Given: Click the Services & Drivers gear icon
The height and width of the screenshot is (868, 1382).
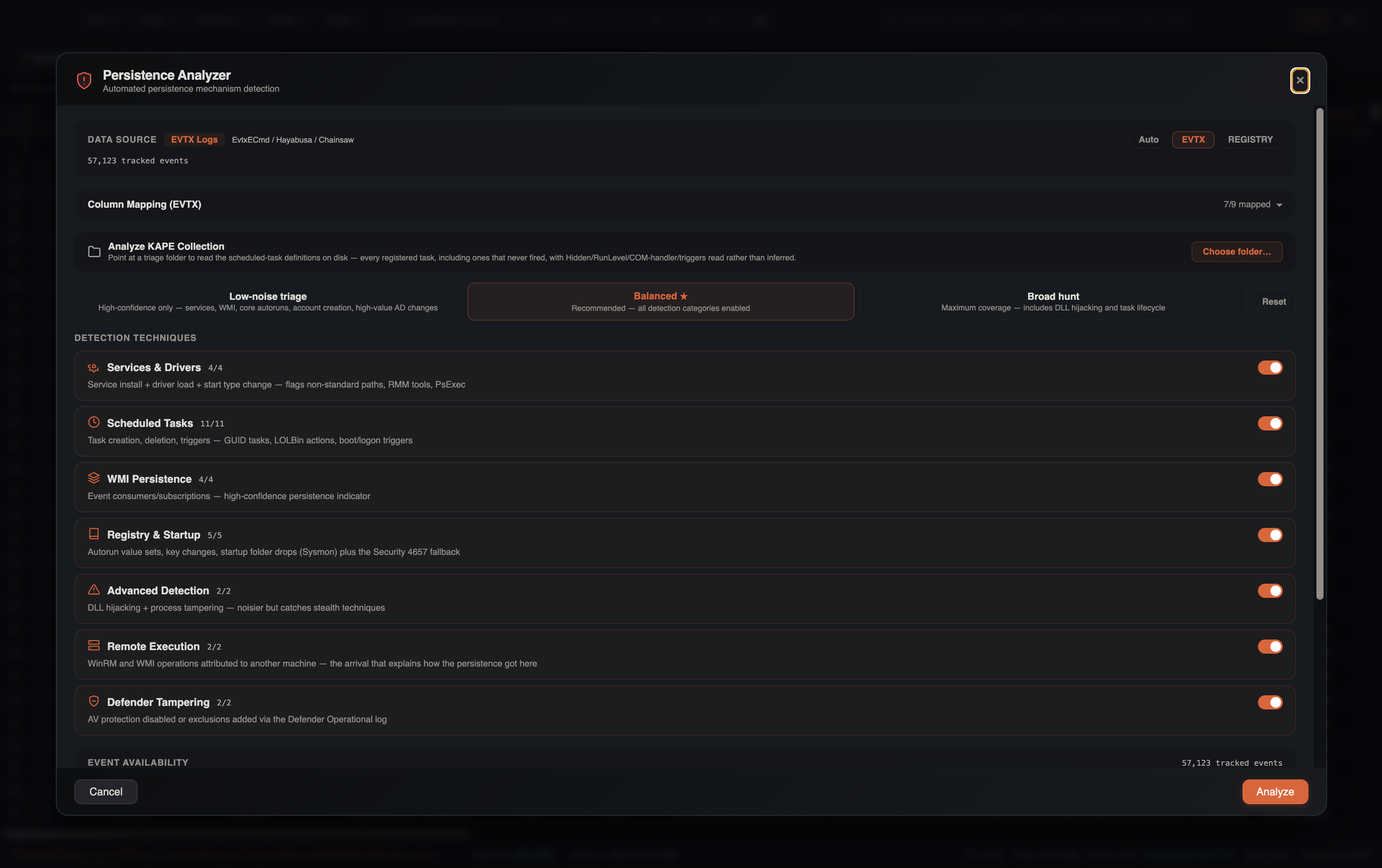Looking at the screenshot, I should click(93, 368).
